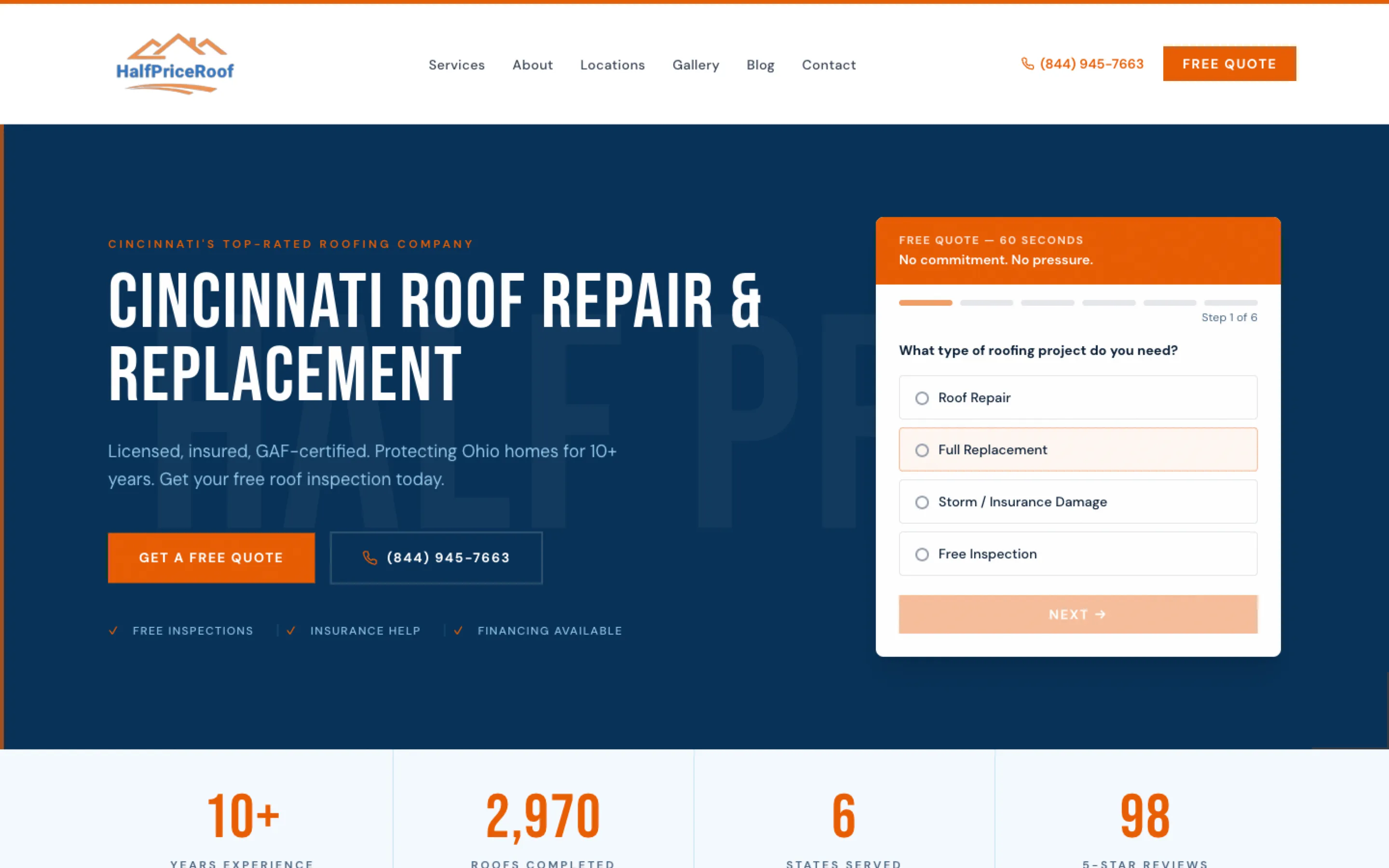Viewport: 1389px width, 868px height.
Task: Click the orange roof graphic in the logo
Action: pyautogui.click(x=176, y=45)
